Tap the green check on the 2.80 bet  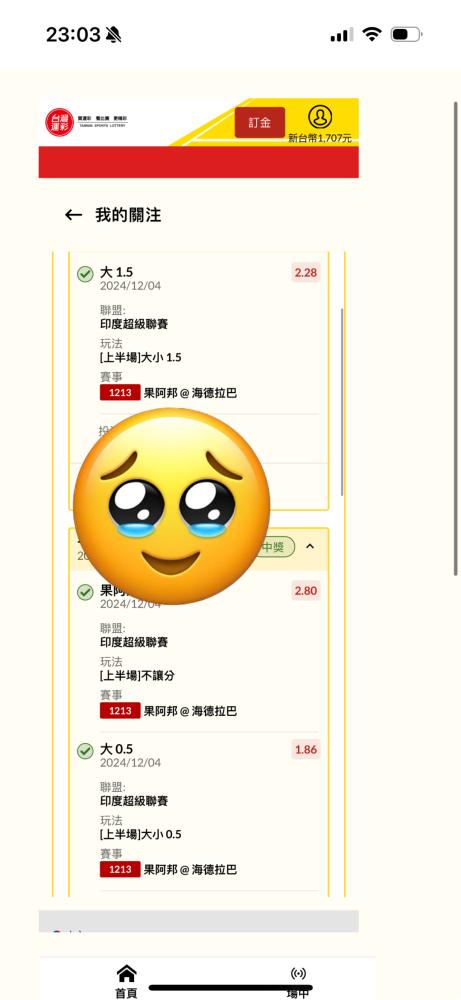click(x=85, y=592)
